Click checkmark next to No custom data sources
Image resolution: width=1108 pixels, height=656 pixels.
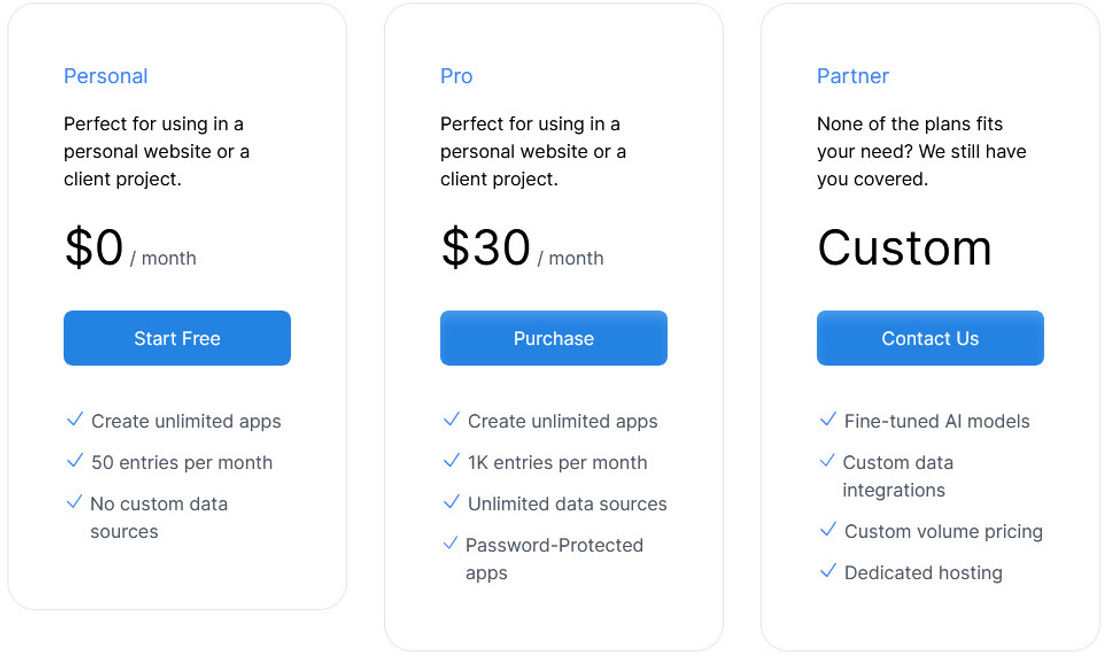click(74, 502)
